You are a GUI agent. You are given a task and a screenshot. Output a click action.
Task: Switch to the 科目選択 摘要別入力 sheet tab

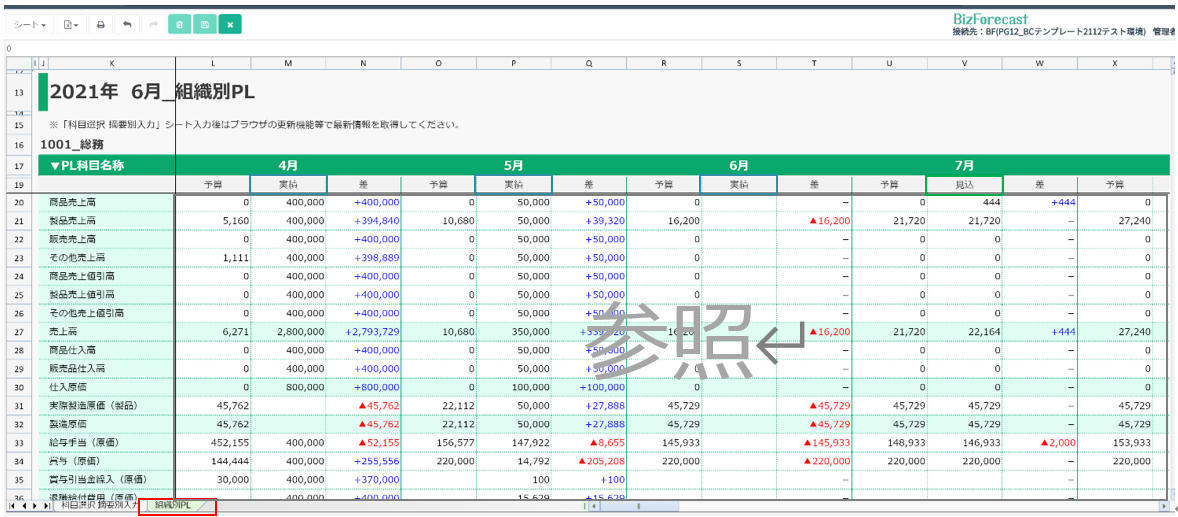pyautogui.click(x=98, y=507)
